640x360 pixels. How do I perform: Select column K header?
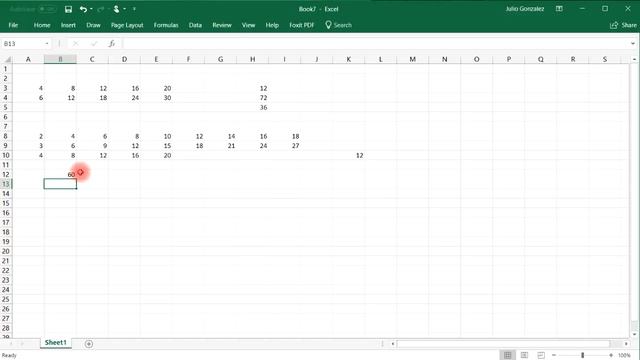click(349, 59)
